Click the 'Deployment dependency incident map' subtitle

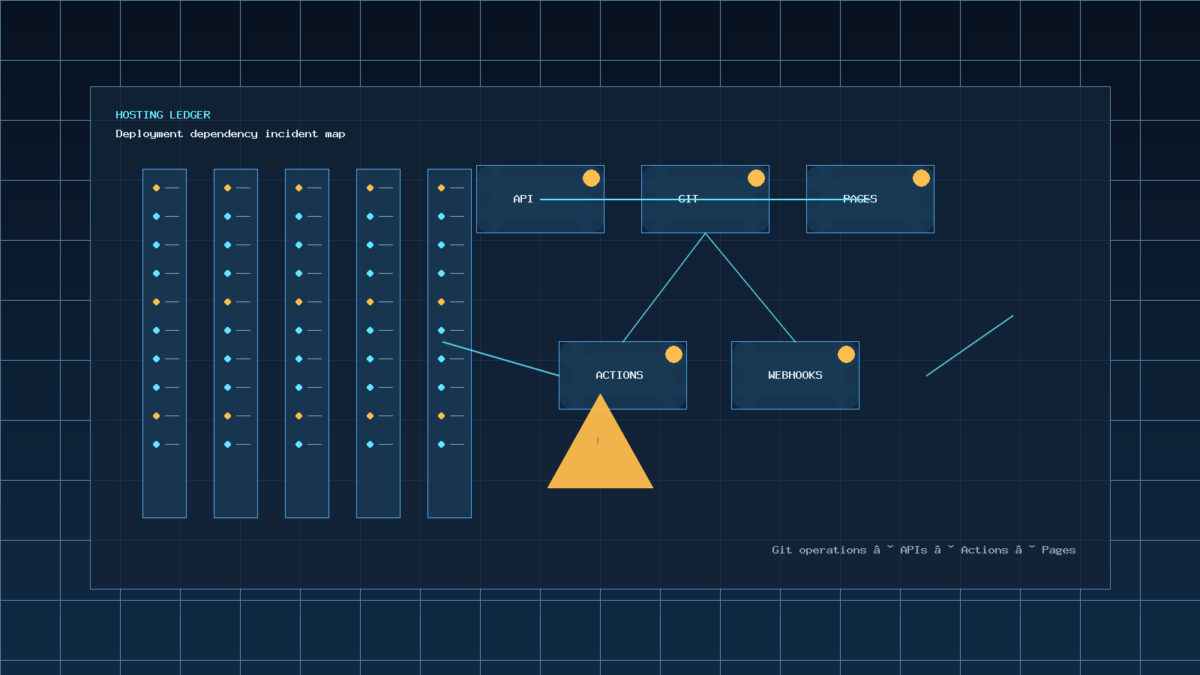click(x=230, y=134)
